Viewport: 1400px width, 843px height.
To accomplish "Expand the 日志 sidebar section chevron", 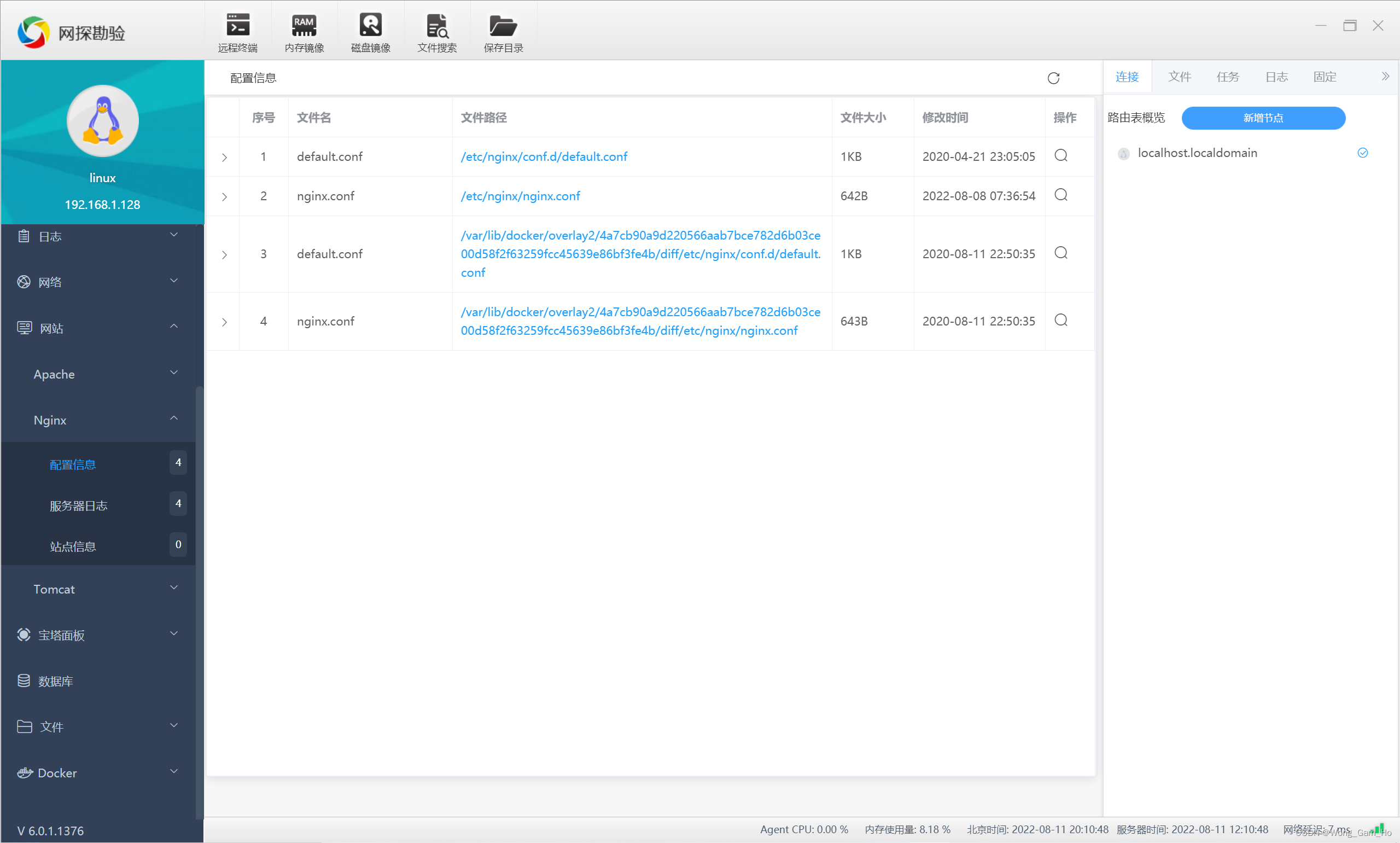I will pos(174,235).
